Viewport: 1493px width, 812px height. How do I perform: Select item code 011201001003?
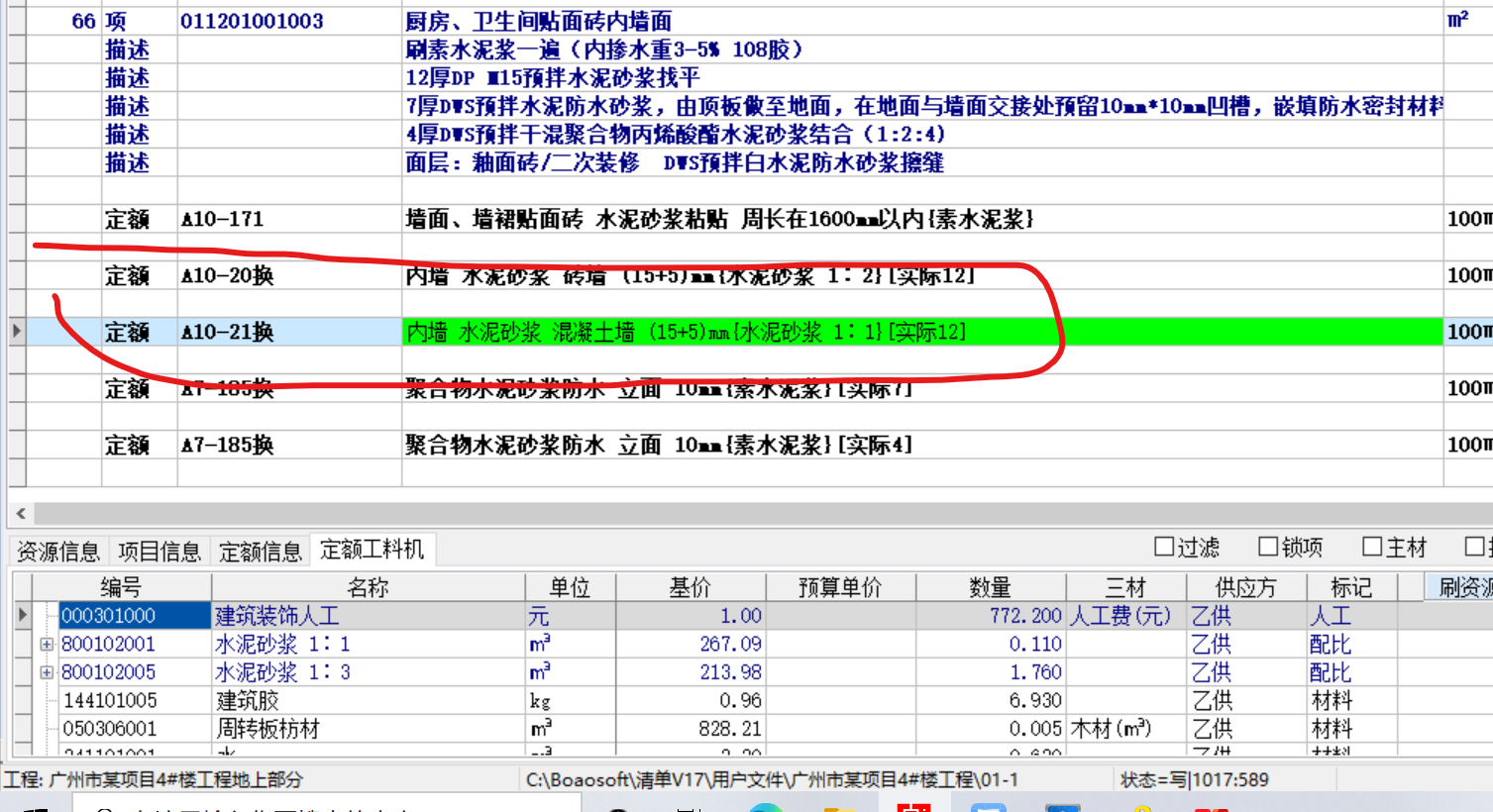point(252,21)
